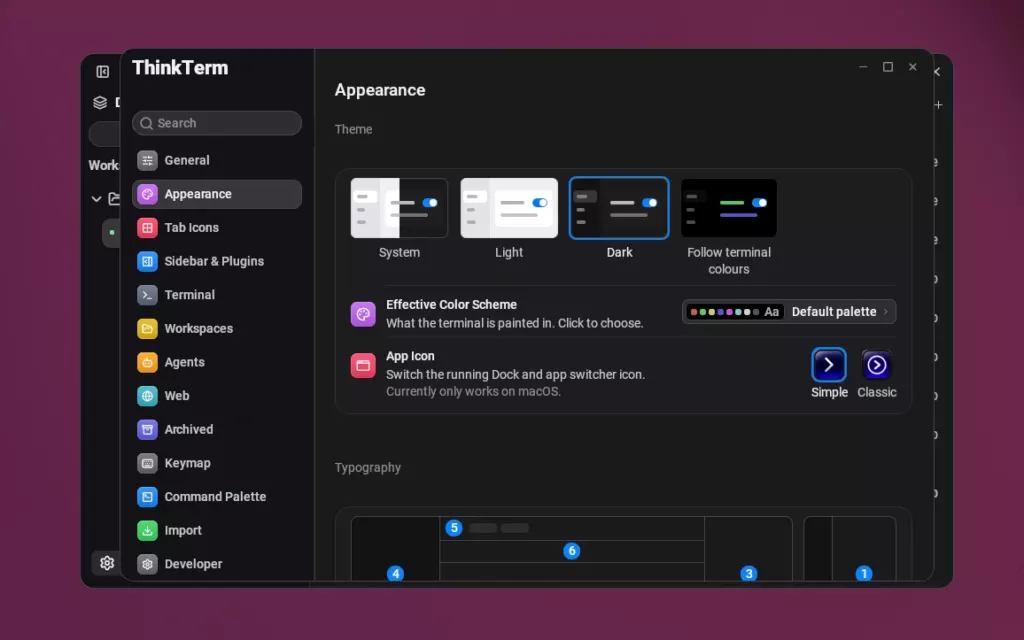Click the layers stack icon in main window
The image size is (1024, 640).
(x=100, y=103)
